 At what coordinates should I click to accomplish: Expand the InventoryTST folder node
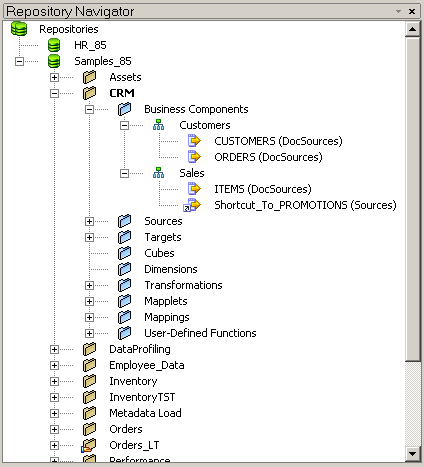pyautogui.click(x=54, y=397)
